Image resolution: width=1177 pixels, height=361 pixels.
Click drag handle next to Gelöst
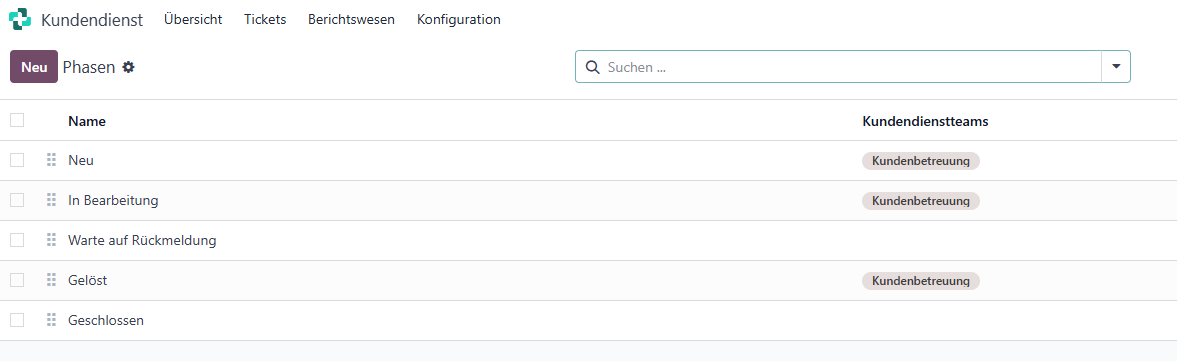(51, 280)
